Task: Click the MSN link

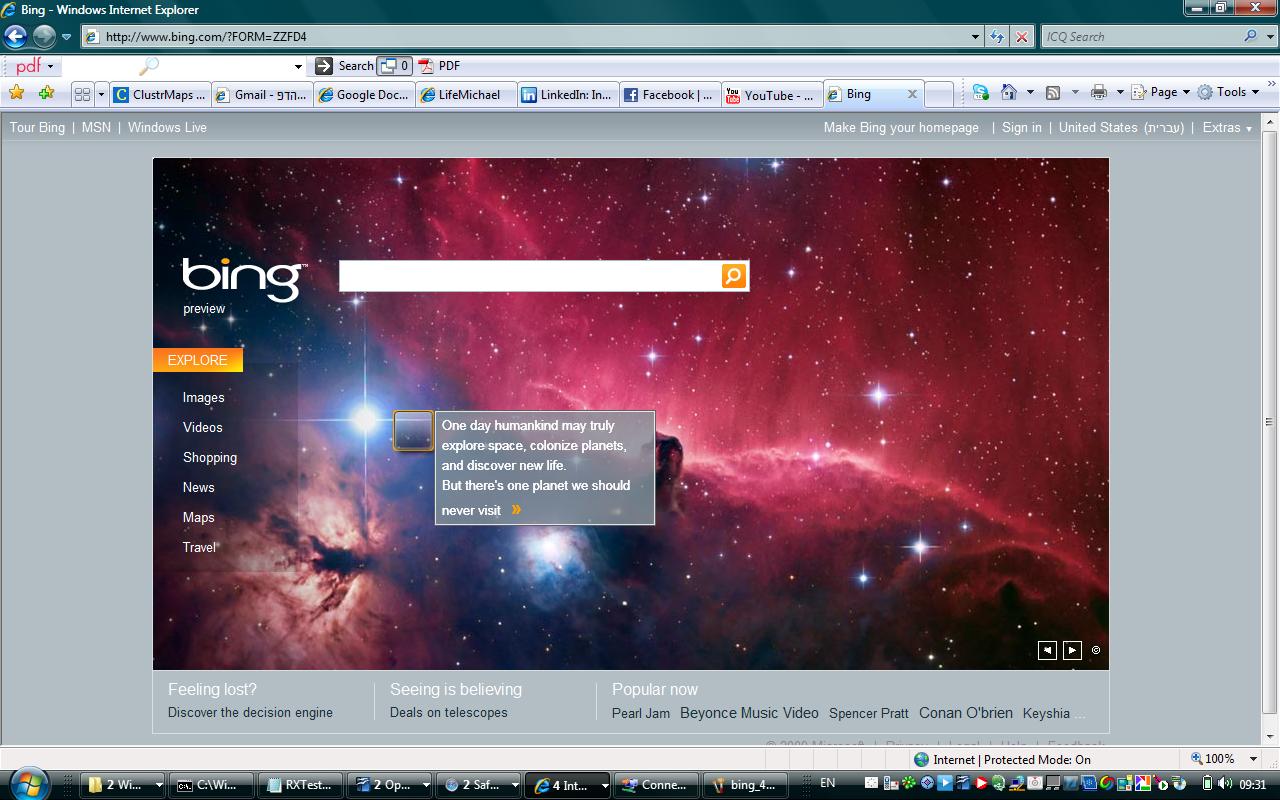Action: tap(96, 127)
